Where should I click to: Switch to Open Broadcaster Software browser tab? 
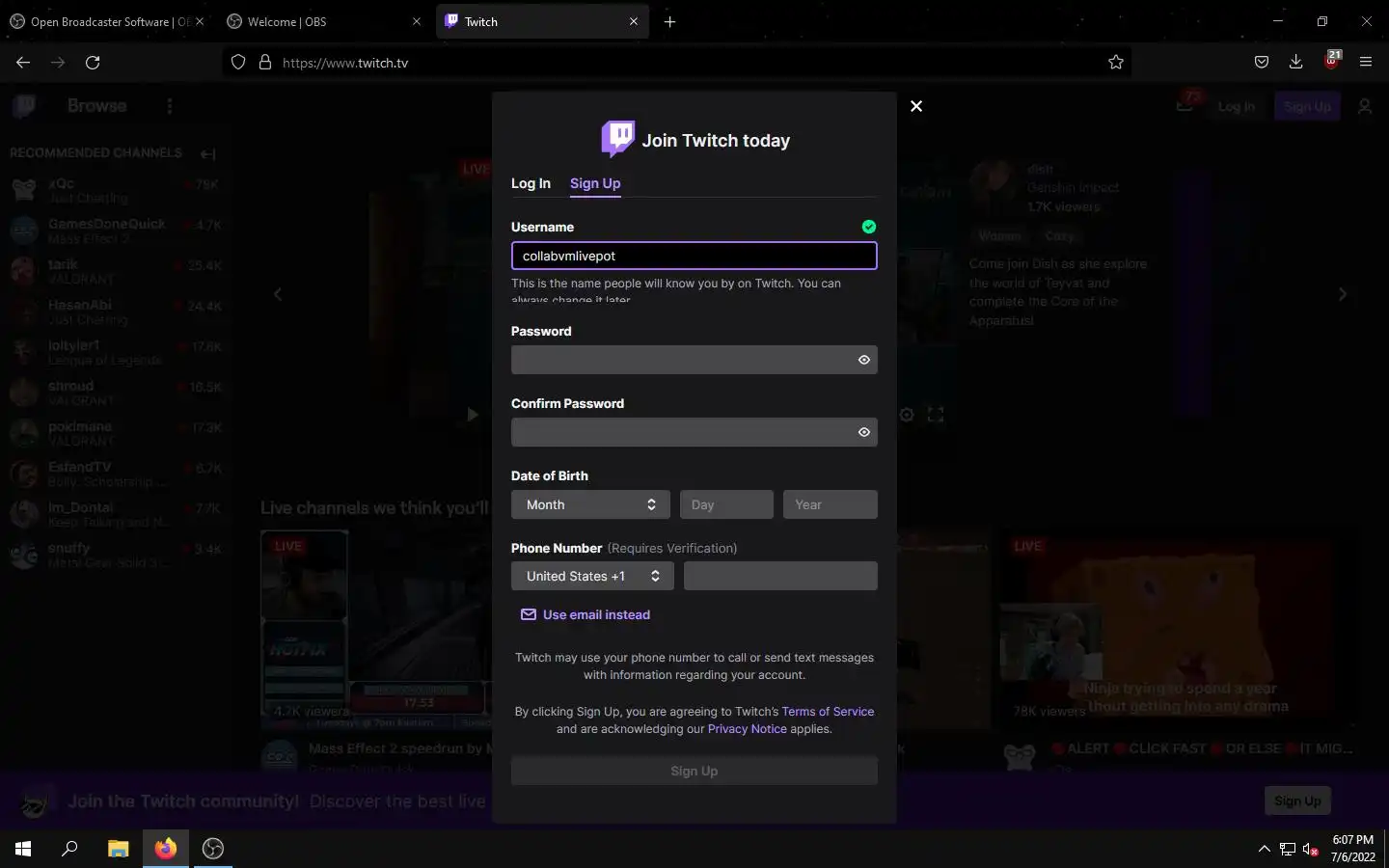click(x=108, y=21)
